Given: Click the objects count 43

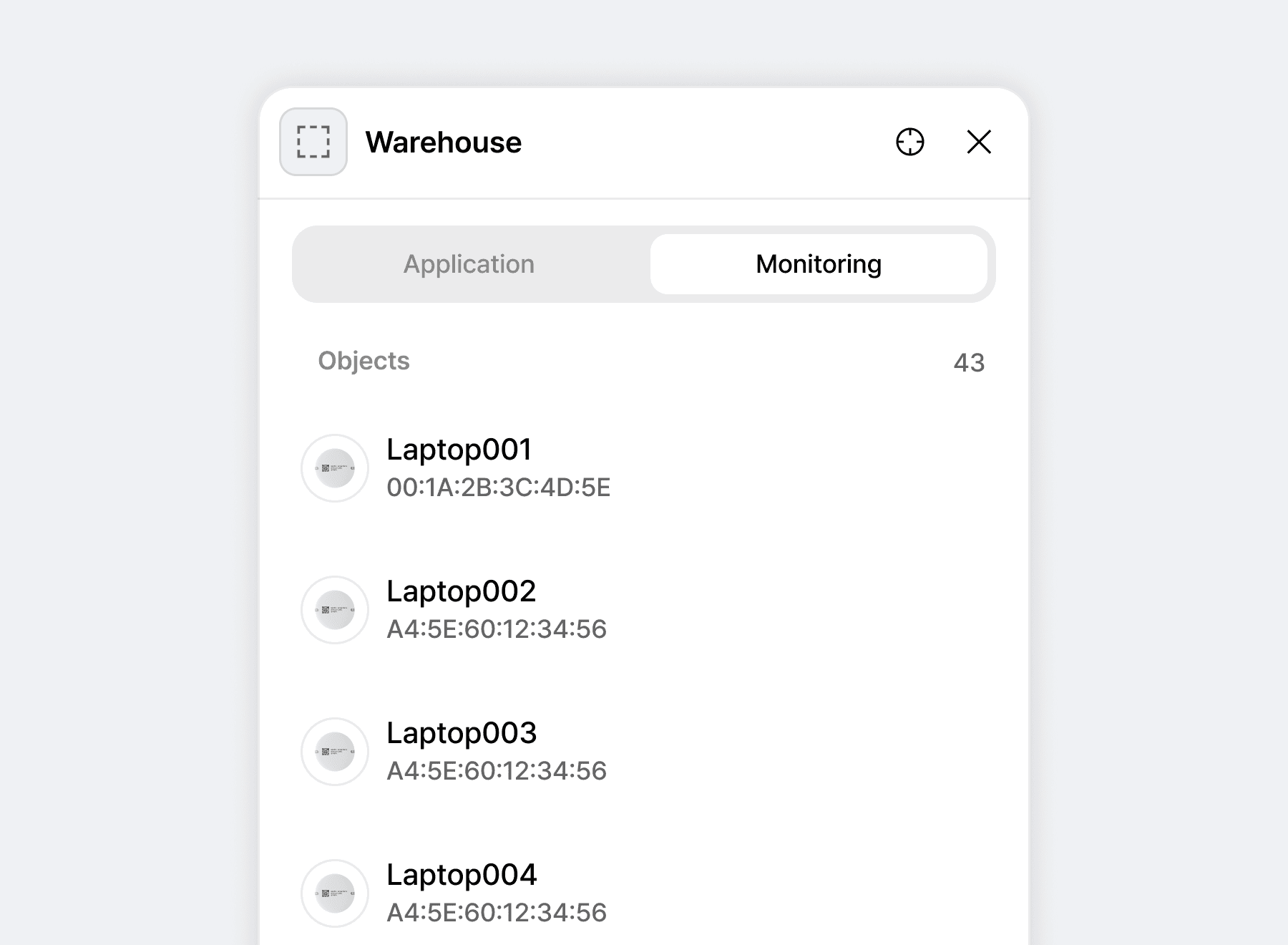Looking at the screenshot, I should [969, 362].
